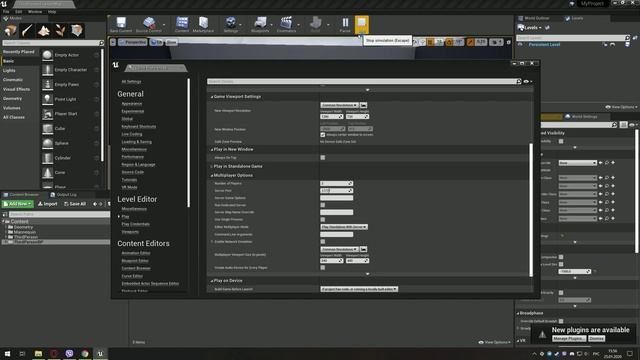Open Build Game Before Launch dropdown
The image size is (640, 360).
tap(359, 289)
